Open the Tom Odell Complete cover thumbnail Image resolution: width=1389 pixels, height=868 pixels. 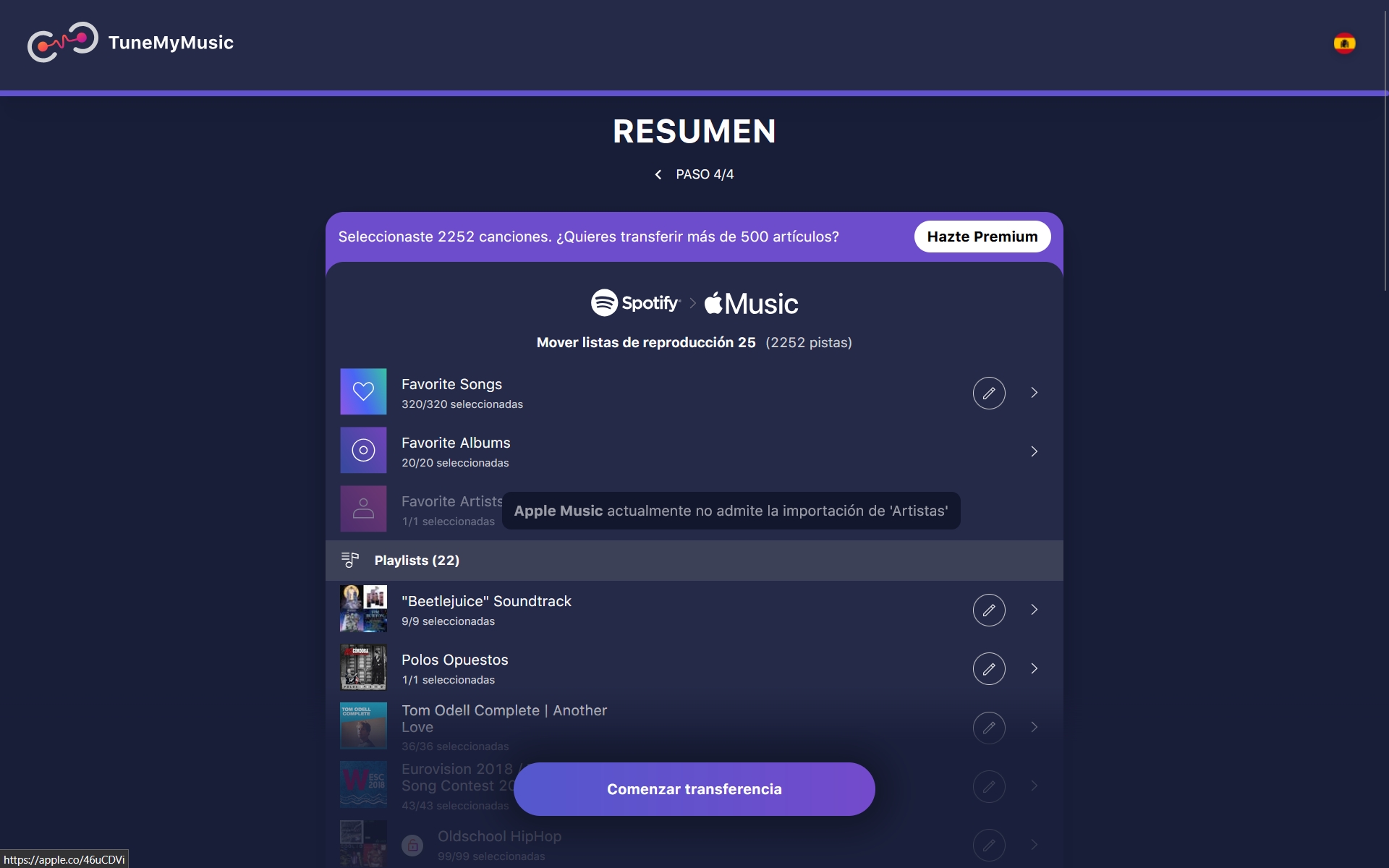(363, 726)
